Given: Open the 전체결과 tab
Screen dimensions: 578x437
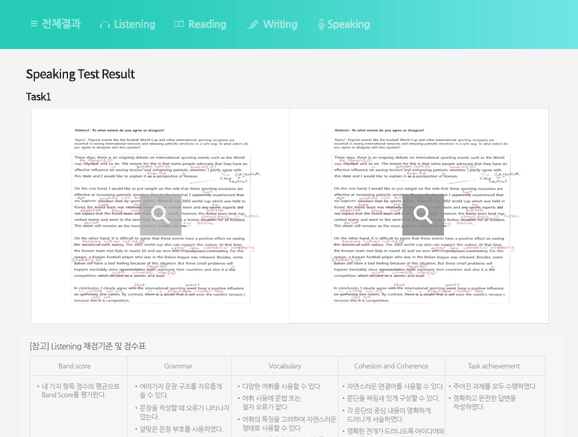Looking at the screenshot, I should (55, 24).
